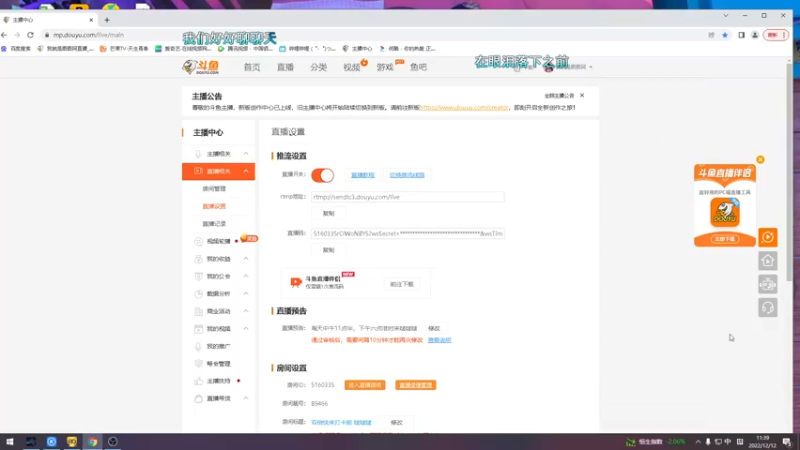Click the orange 直播设备管理 button
The image size is (800, 450).
[x=415, y=385]
